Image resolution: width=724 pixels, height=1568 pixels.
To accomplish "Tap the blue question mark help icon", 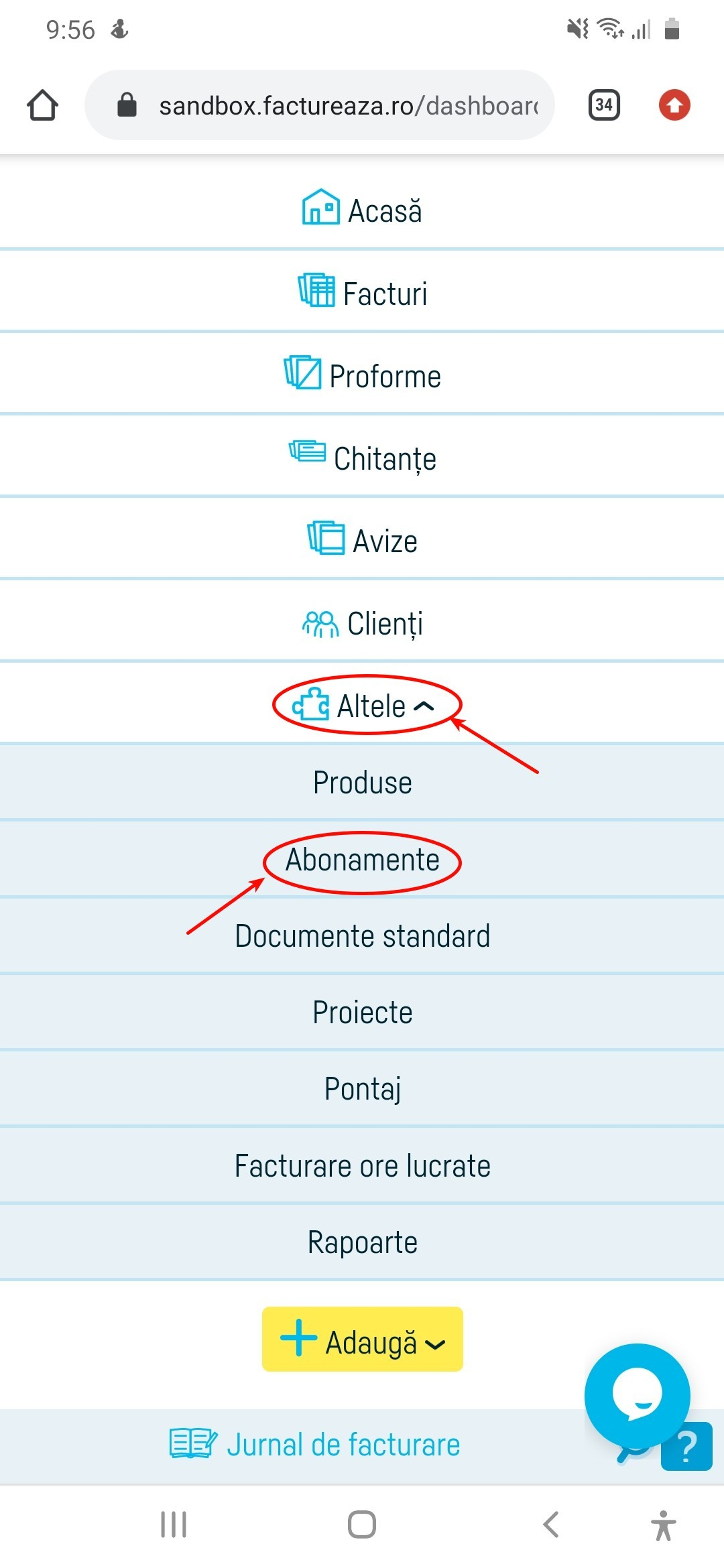I will pyautogui.click(x=686, y=1447).
